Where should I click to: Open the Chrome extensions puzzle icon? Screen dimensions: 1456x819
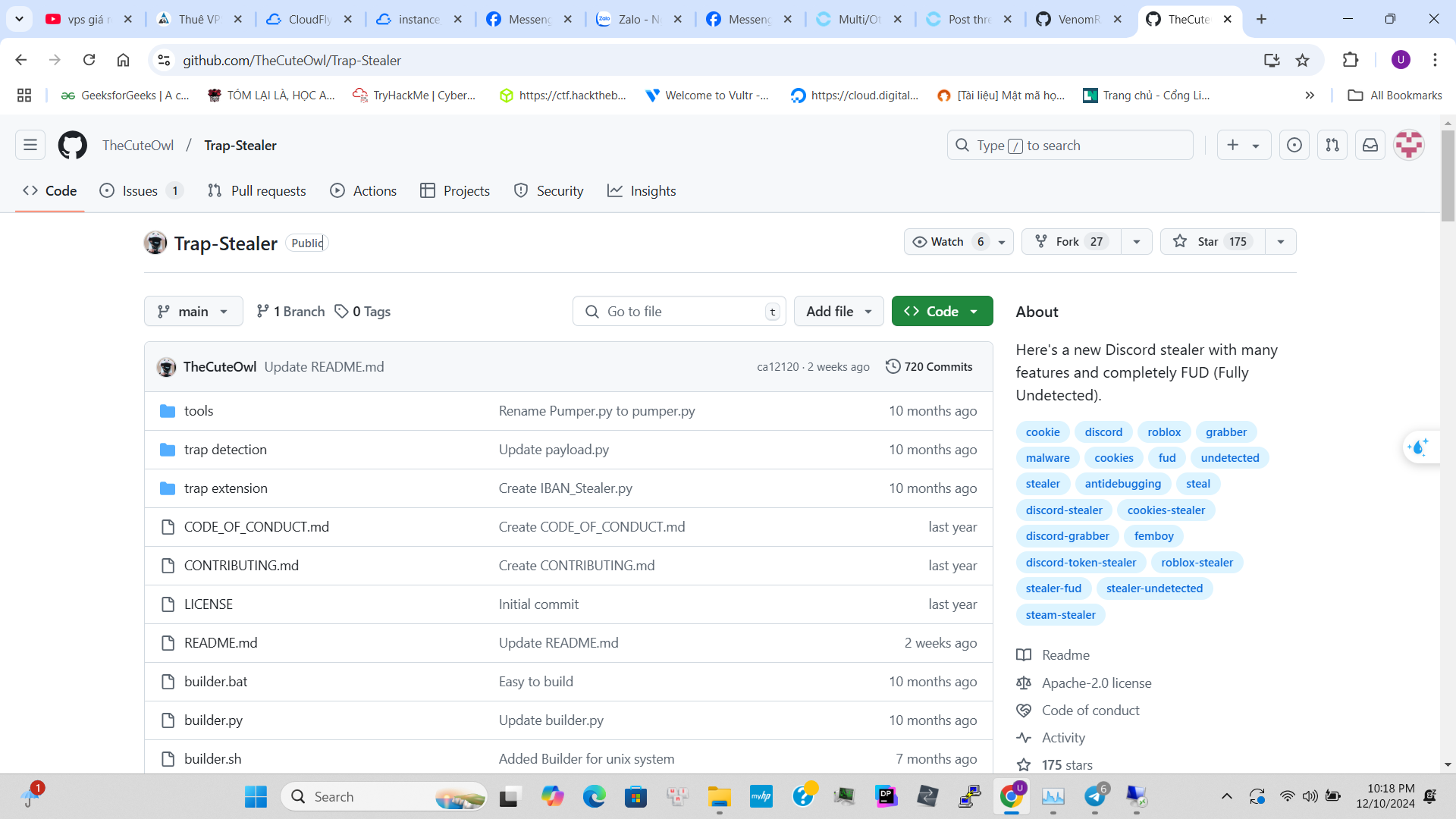(1351, 60)
